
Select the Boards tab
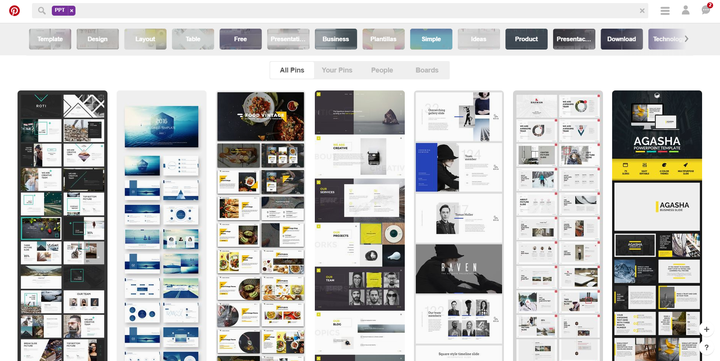pos(427,70)
